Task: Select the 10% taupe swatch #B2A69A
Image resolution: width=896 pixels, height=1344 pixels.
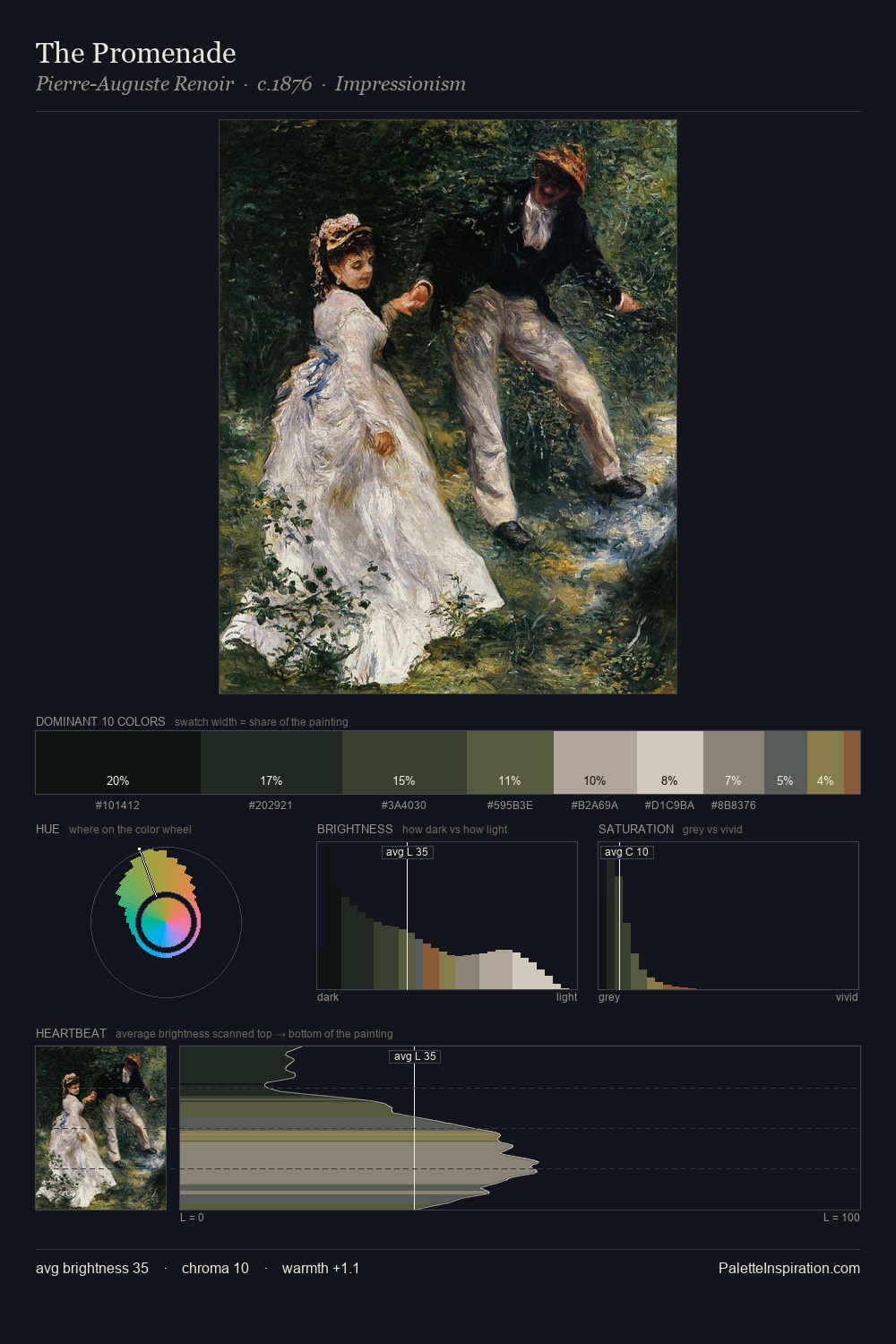Action: 595,762
